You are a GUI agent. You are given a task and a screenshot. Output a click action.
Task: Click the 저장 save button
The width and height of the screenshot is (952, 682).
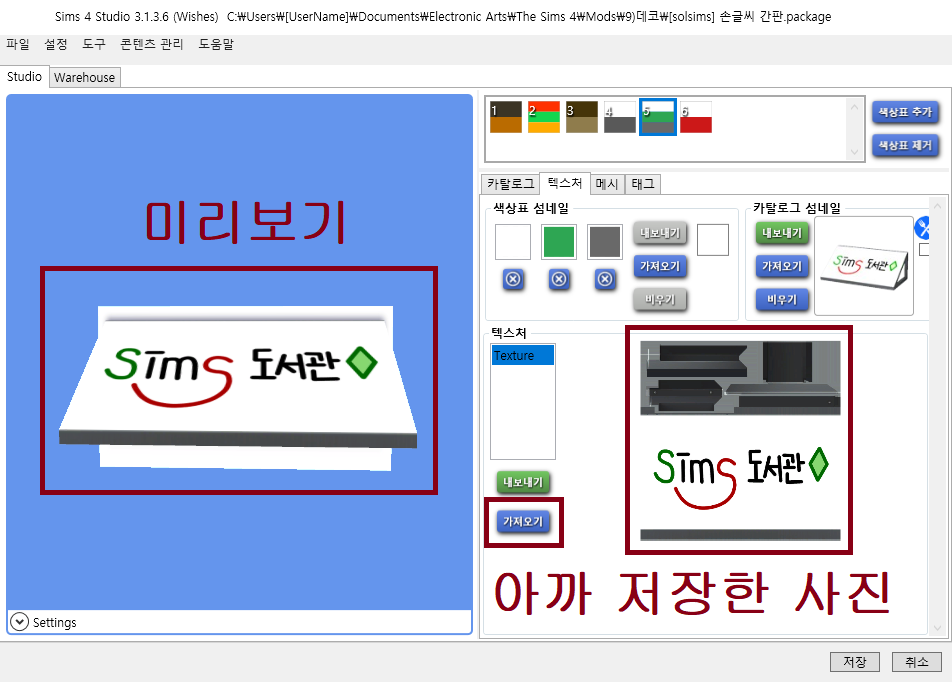855,662
